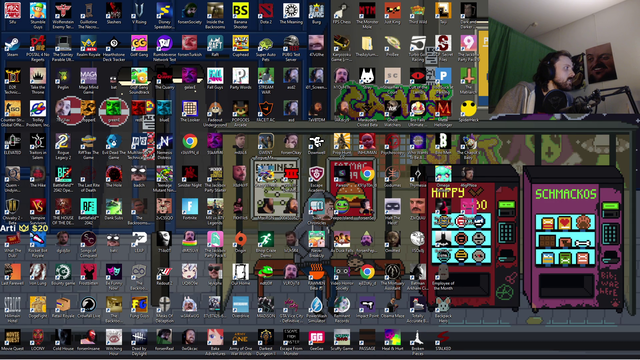This screenshot has height=360, width=640.
Task: Open the Origin launcher shortcut
Action: click(240, 239)
